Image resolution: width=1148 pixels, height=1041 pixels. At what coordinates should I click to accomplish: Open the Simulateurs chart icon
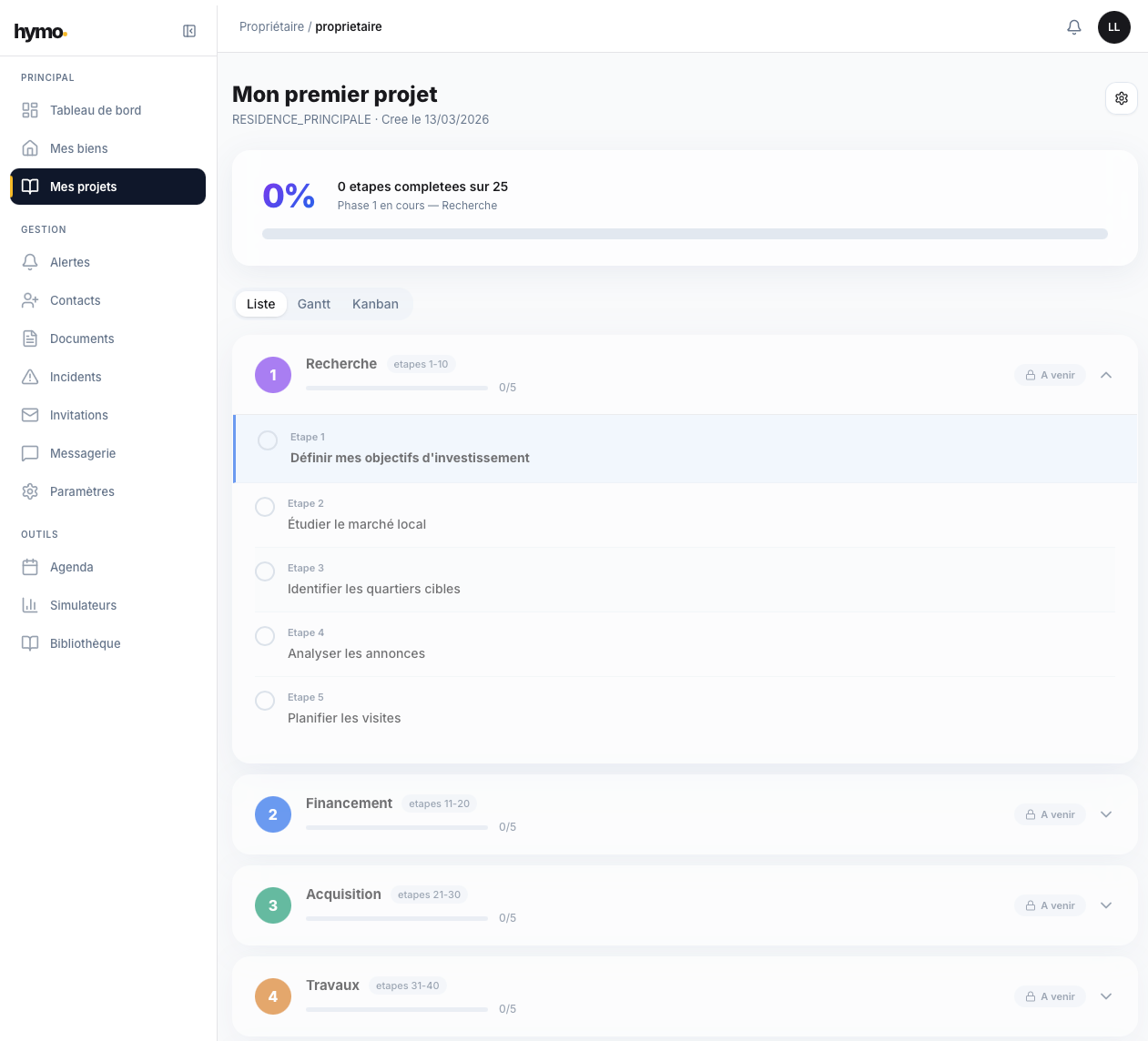point(28,605)
